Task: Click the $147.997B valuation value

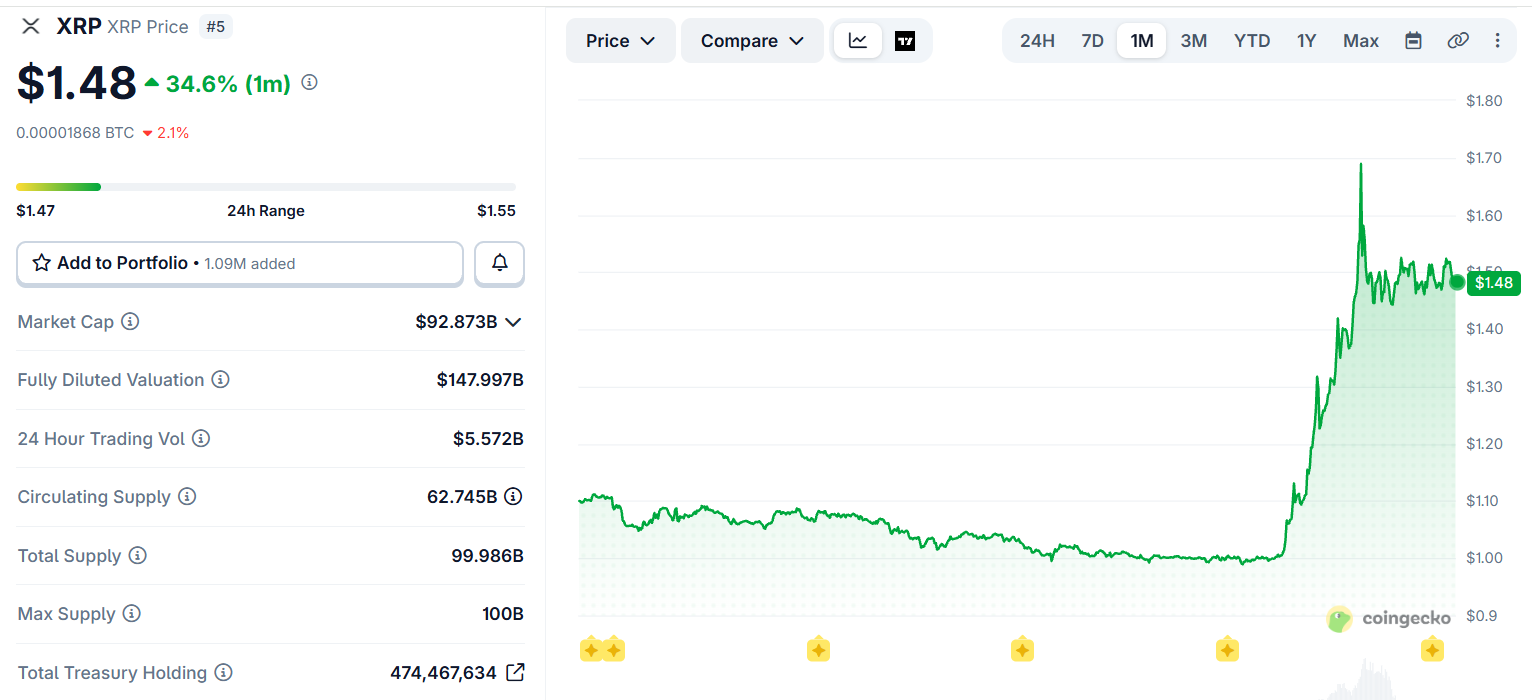Action: (x=480, y=380)
